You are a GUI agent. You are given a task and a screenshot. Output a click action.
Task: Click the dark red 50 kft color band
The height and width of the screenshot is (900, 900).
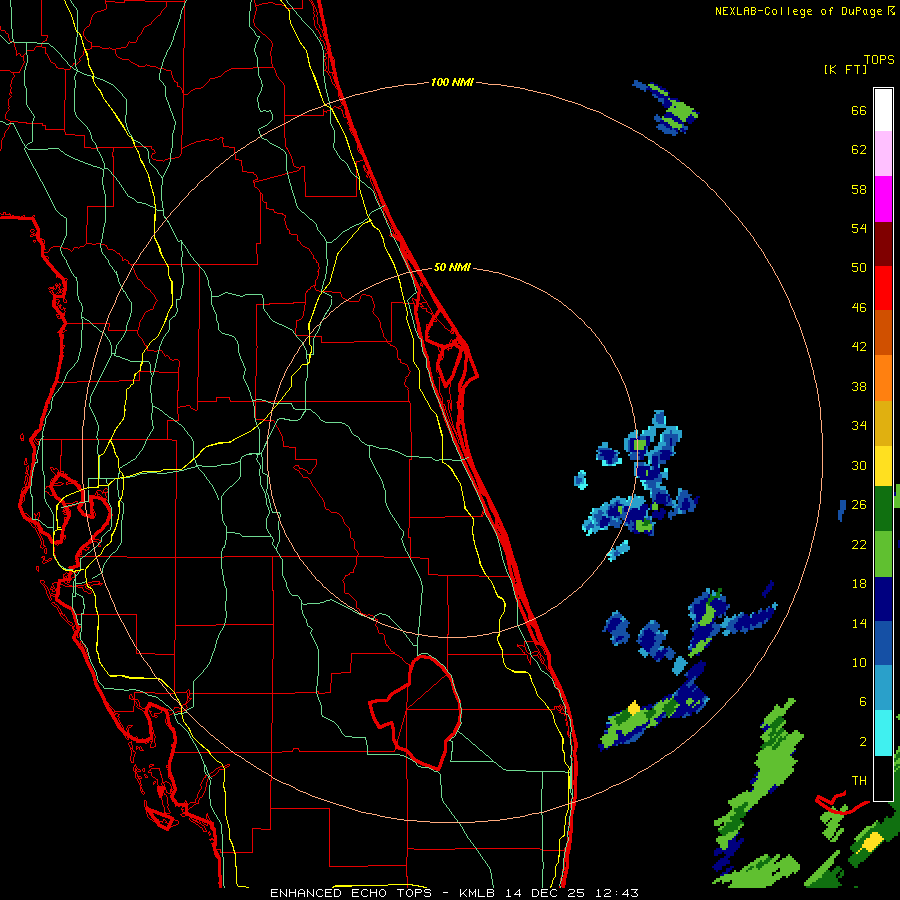point(883,244)
